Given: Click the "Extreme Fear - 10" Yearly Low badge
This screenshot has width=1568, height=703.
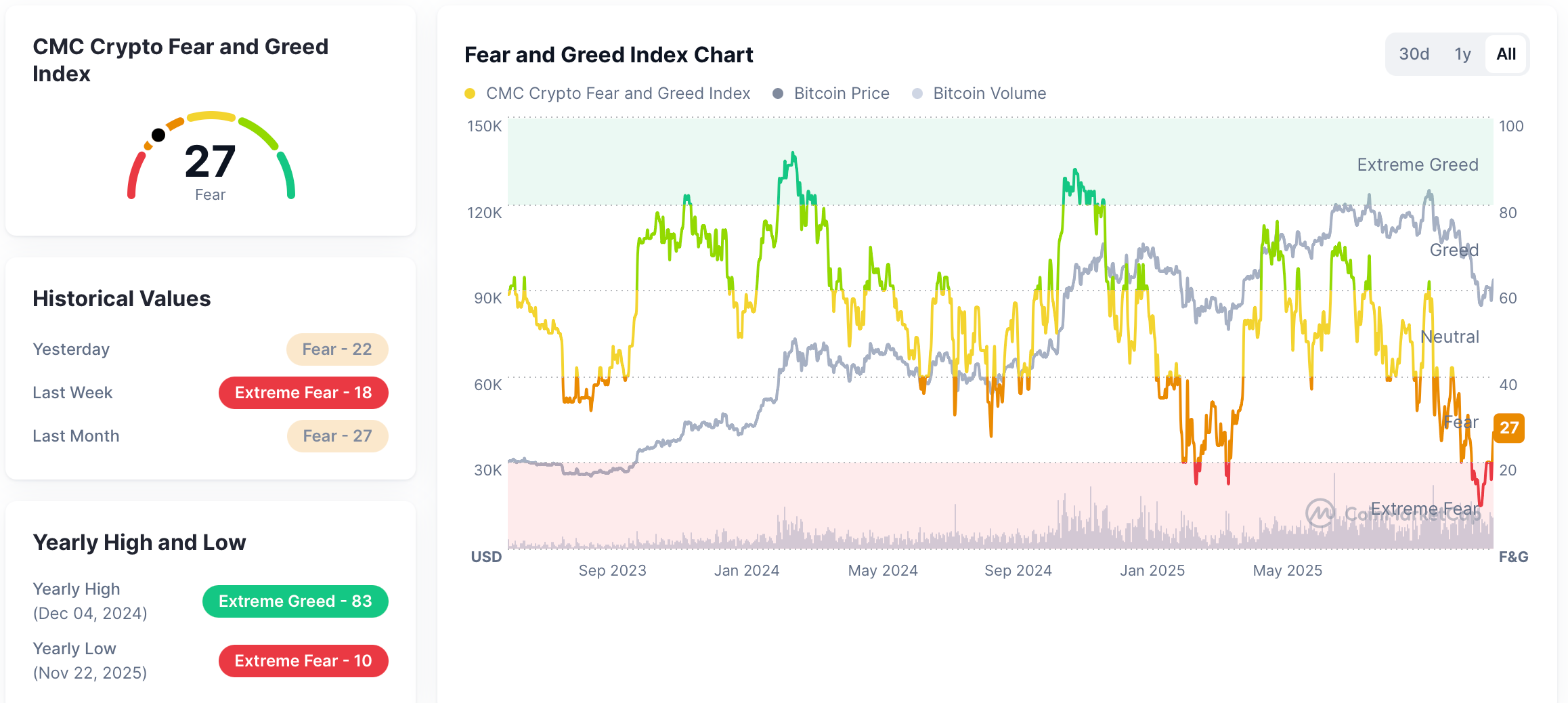Looking at the screenshot, I should click(303, 660).
